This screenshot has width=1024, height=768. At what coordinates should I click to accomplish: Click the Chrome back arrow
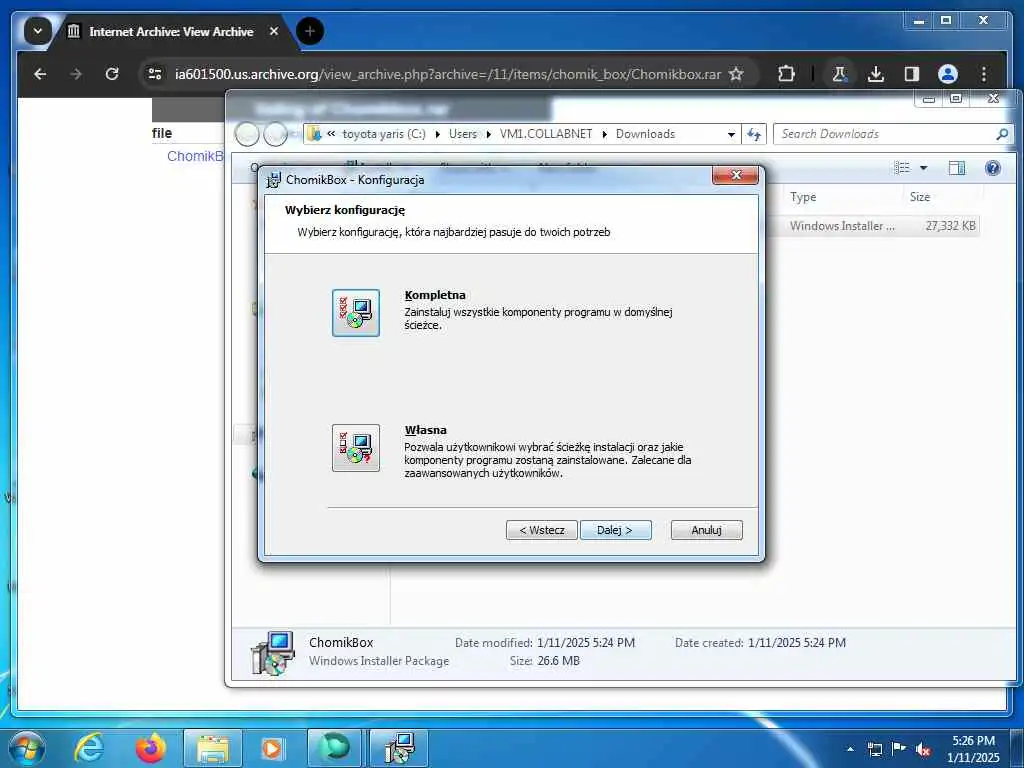point(40,74)
